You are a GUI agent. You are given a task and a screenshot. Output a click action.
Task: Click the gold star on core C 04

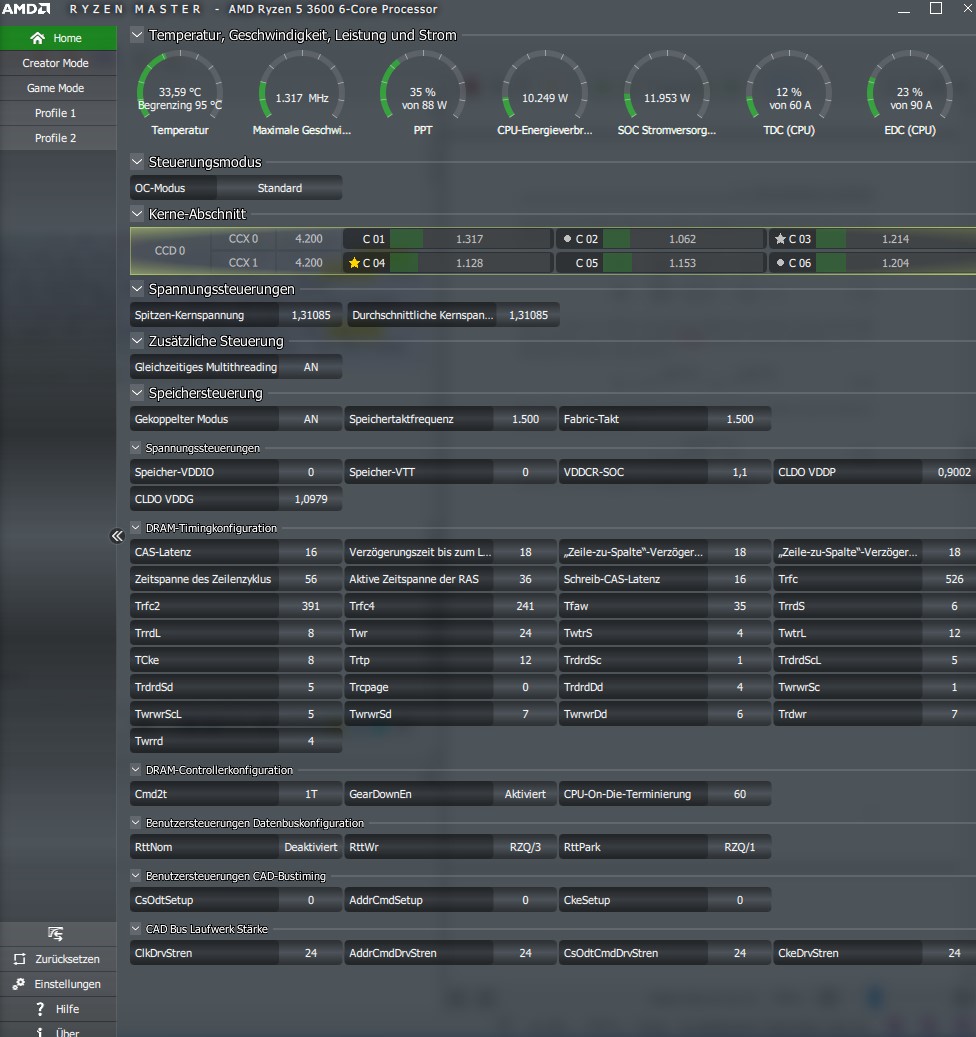[354, 263]
